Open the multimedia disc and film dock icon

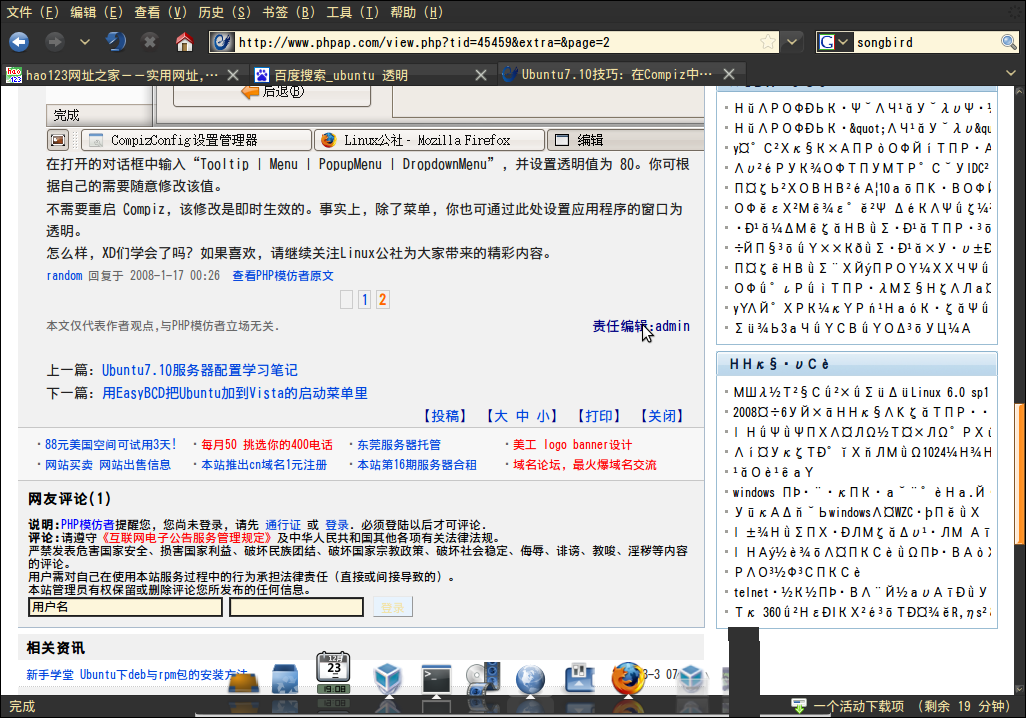[x=484, y=679]
